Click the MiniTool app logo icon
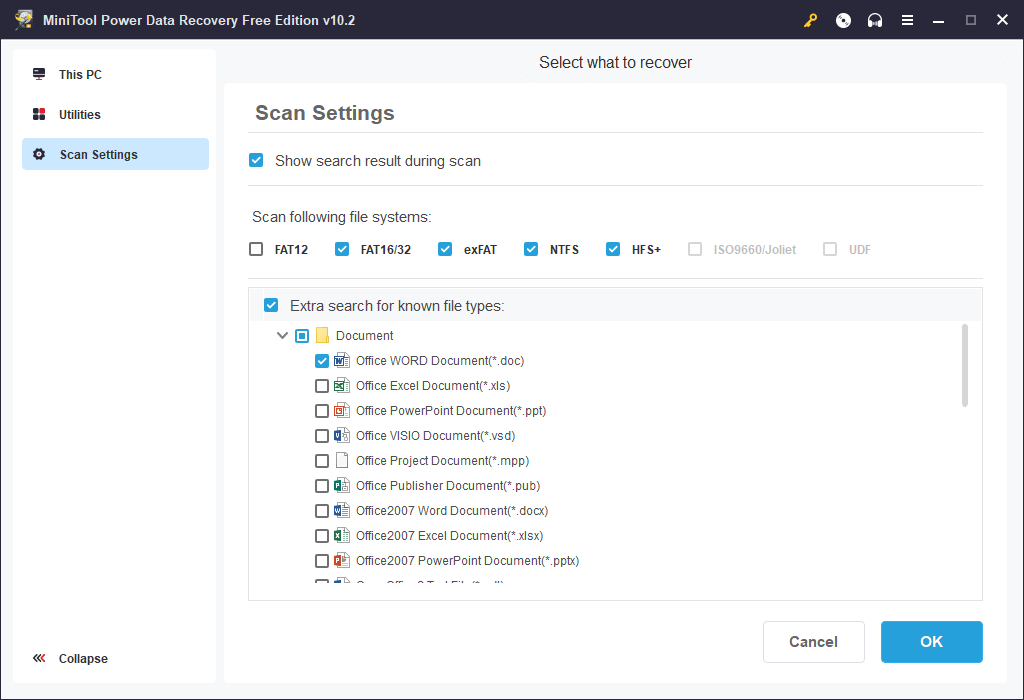This screenshot has height=700, width=1024. point(24,20)
